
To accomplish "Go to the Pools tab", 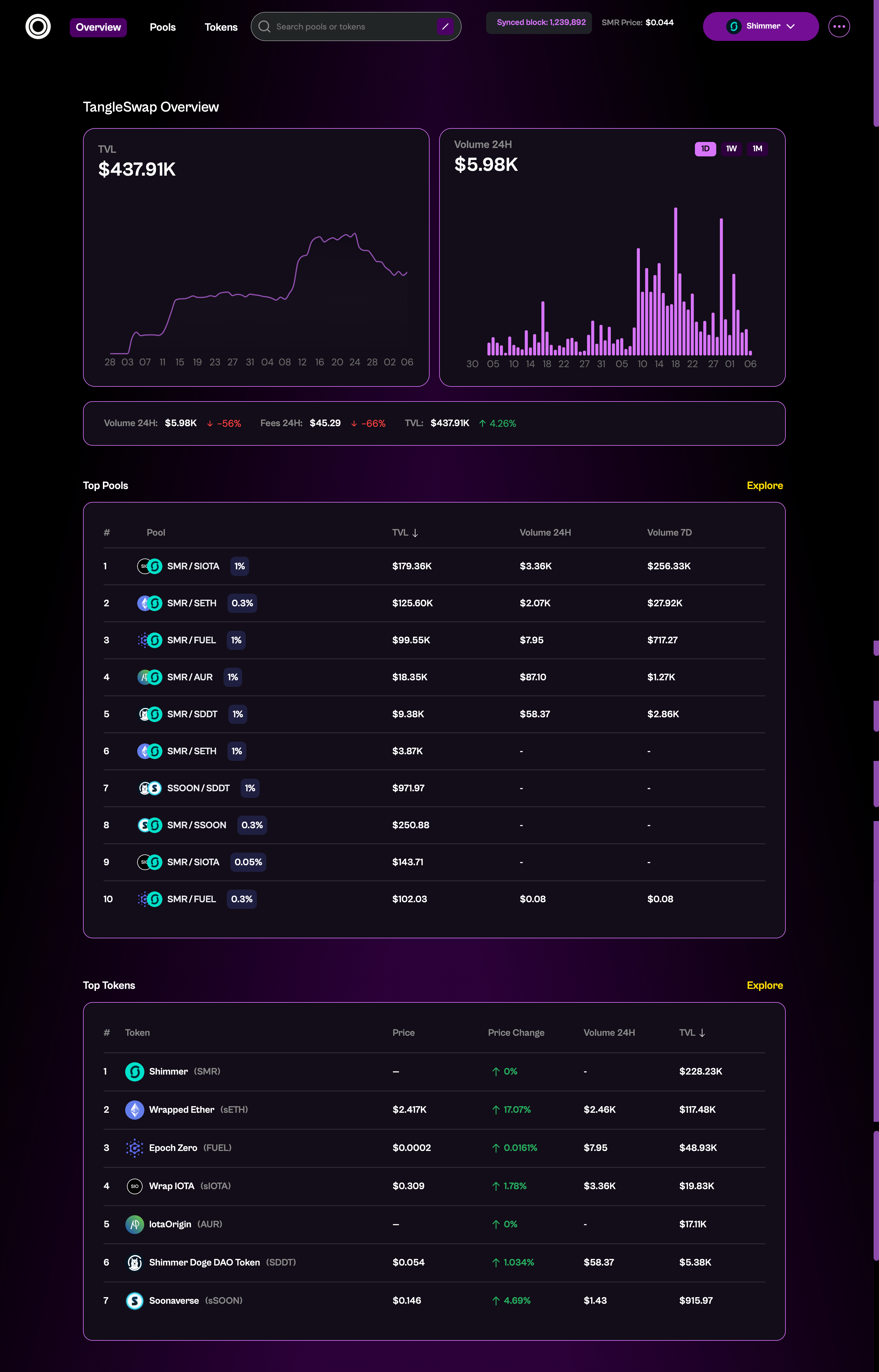I will [x=163, y=27].
